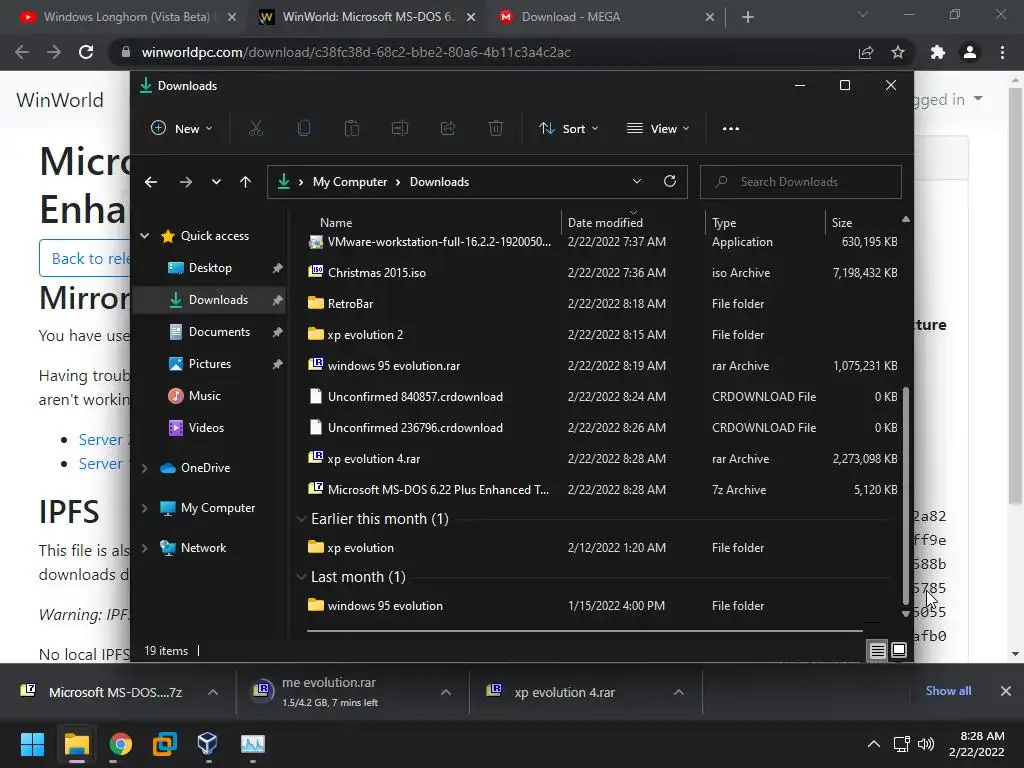Switch to large thumbnails view in status bar
This screenshot has width=1024, height=768.
(x=899, y=650)
